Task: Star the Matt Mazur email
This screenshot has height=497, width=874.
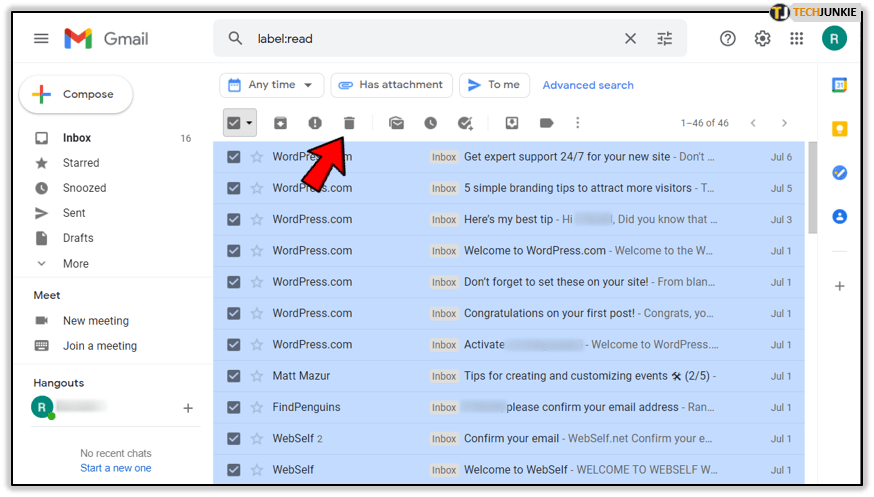Action: click(257, 376)
